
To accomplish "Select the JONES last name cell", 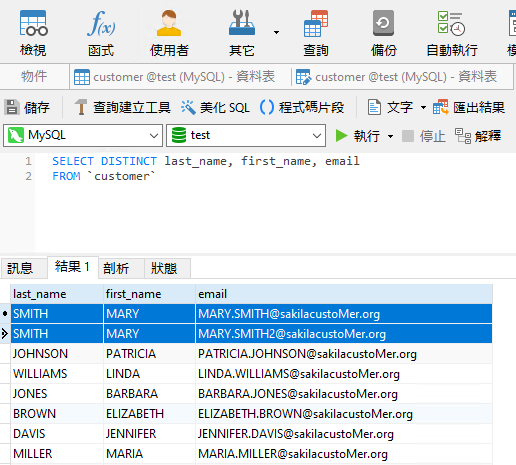I will 57,394.
